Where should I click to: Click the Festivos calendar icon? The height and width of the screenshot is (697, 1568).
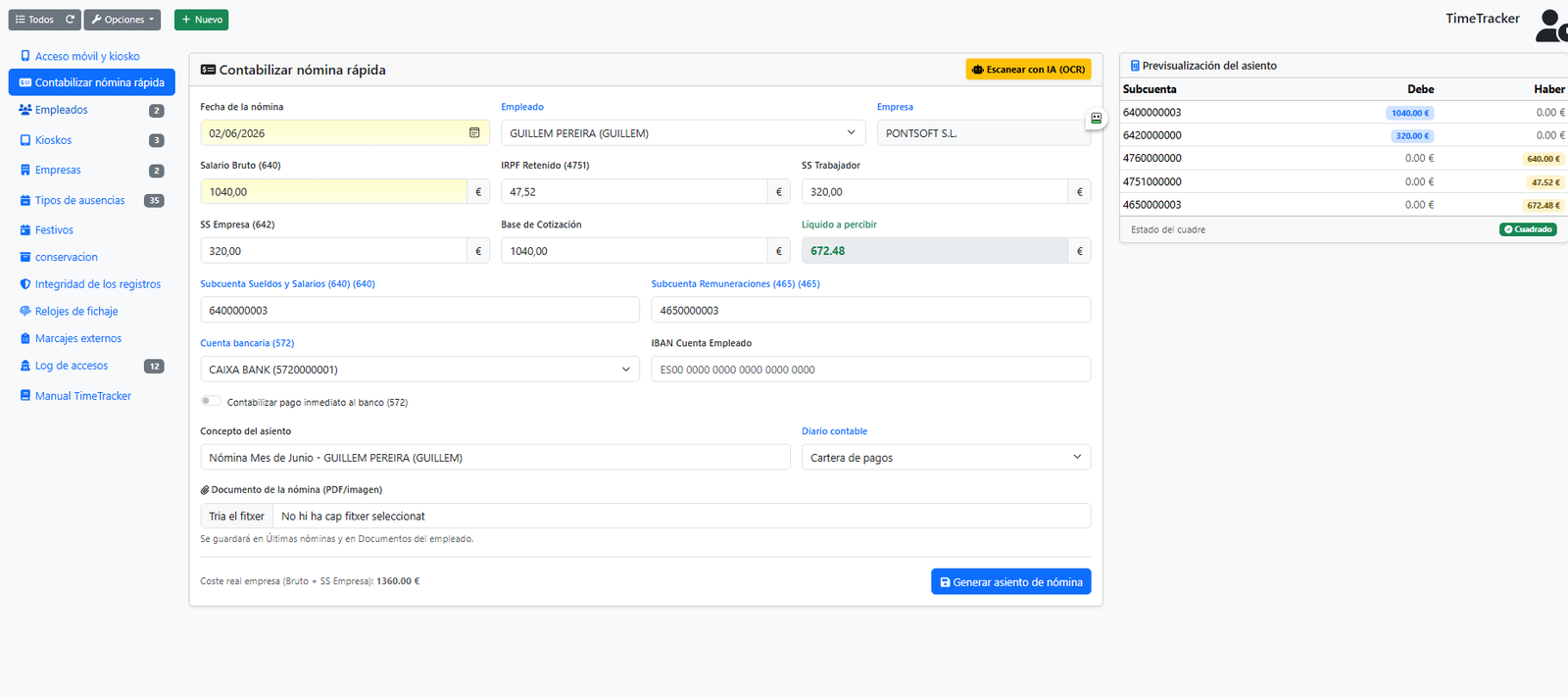click(x=25, y=230)
